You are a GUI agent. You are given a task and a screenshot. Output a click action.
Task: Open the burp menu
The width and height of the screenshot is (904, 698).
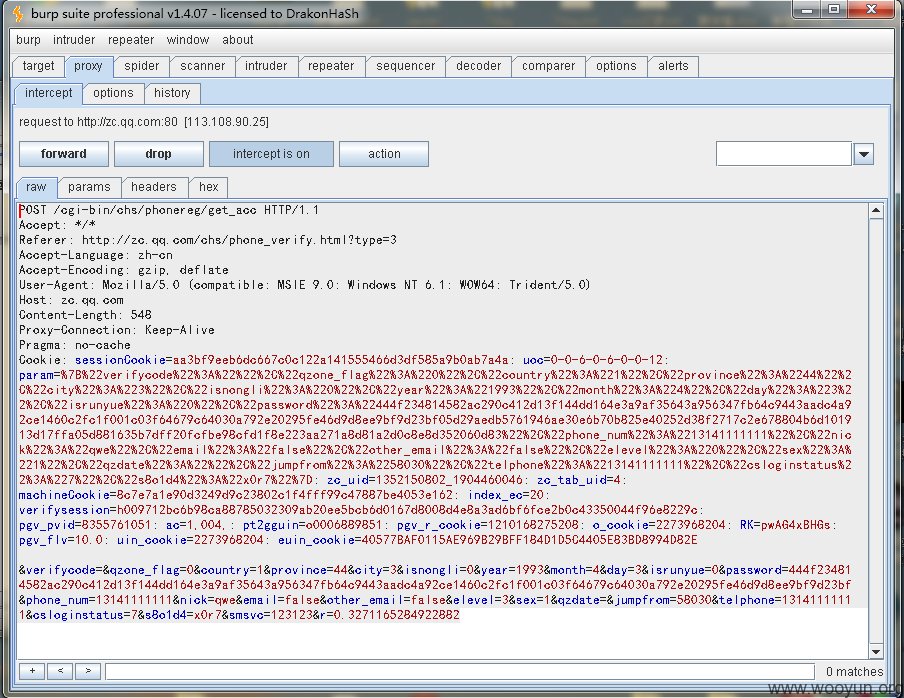28,40
